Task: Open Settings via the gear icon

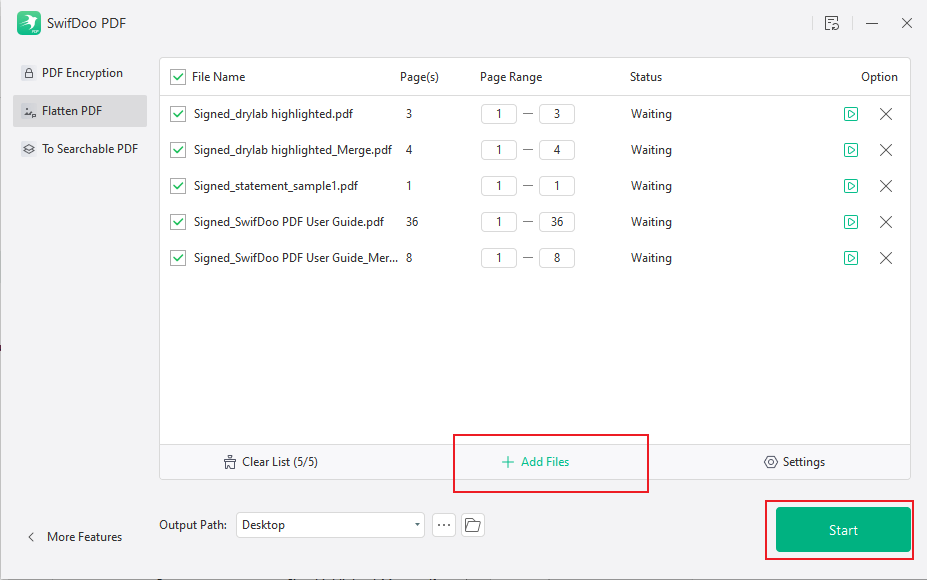Action: point(769,461)
